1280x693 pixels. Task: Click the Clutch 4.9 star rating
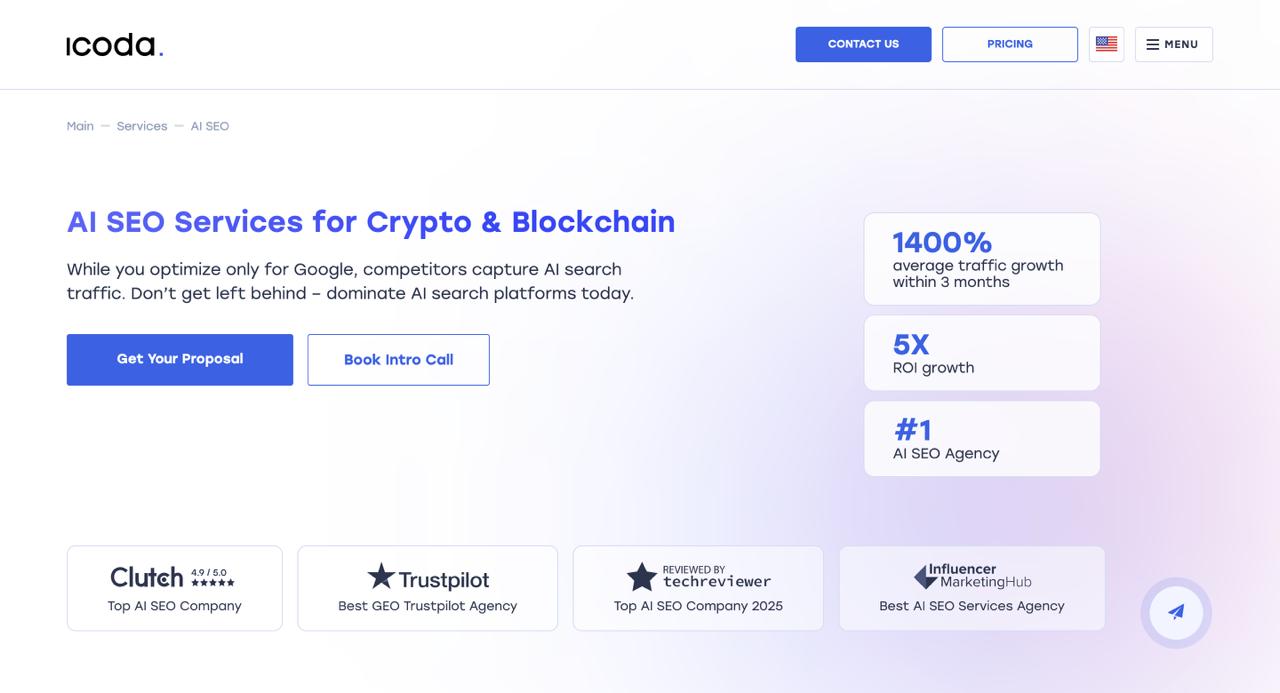(214, 576)
